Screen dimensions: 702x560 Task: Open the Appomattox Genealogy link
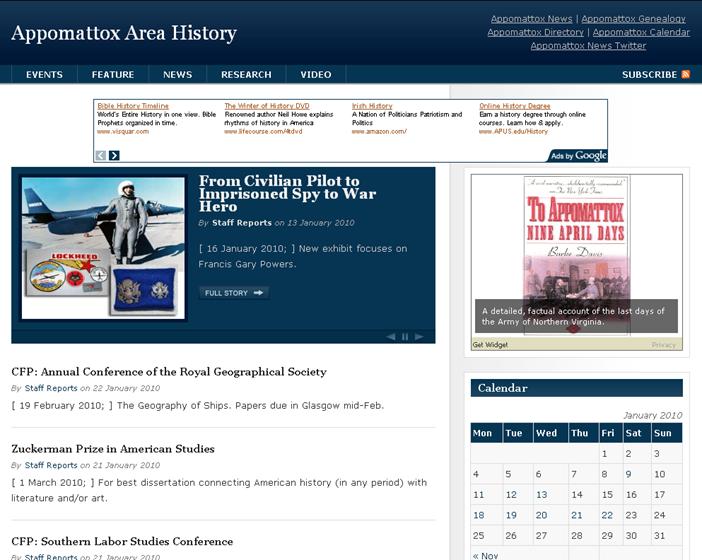coord(634,19)
